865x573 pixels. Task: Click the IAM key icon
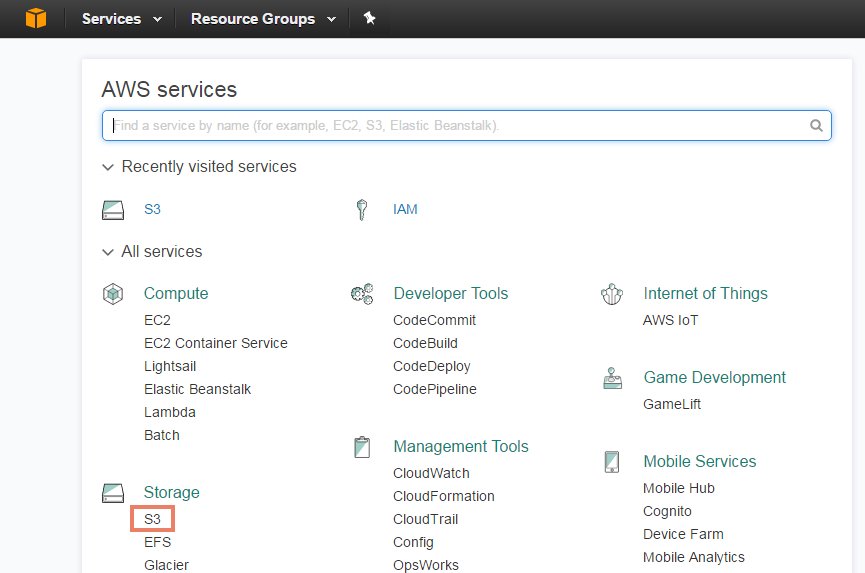(x=362, y=210)
